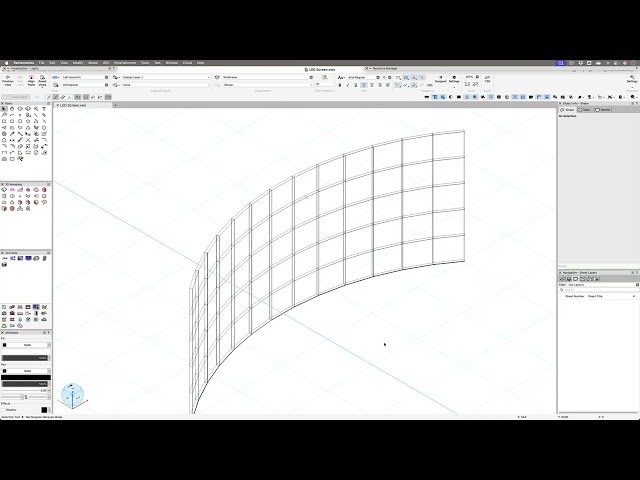This screenshot has width=640, height=480.
Task: Toggle the highlighted mode button in tool bar
Action: click(x=56, y=97)
